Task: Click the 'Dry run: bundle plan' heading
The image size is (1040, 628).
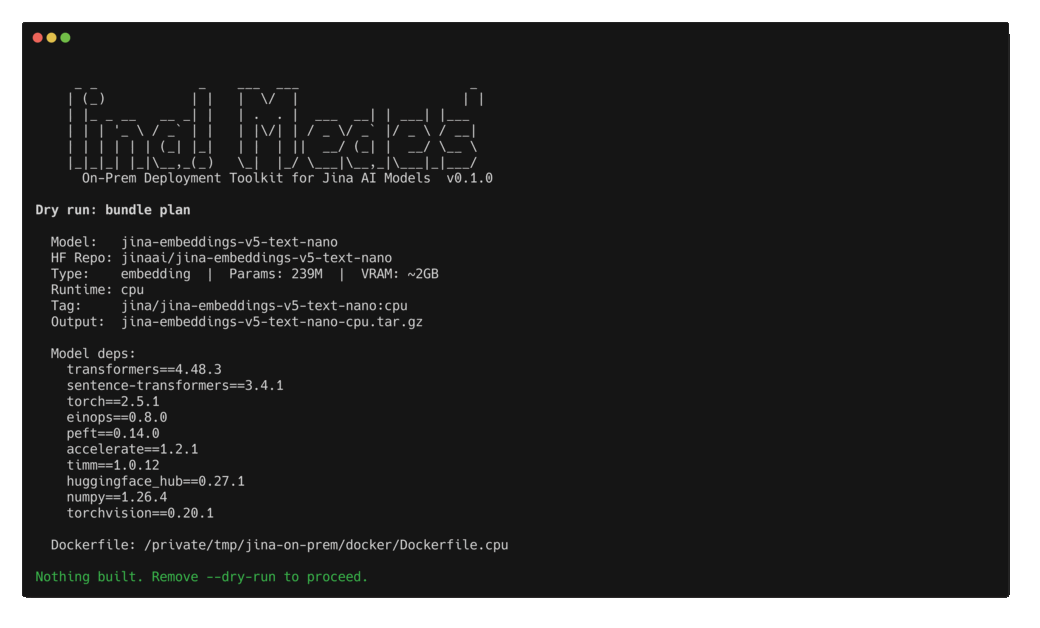Action: tap(113, 210)
